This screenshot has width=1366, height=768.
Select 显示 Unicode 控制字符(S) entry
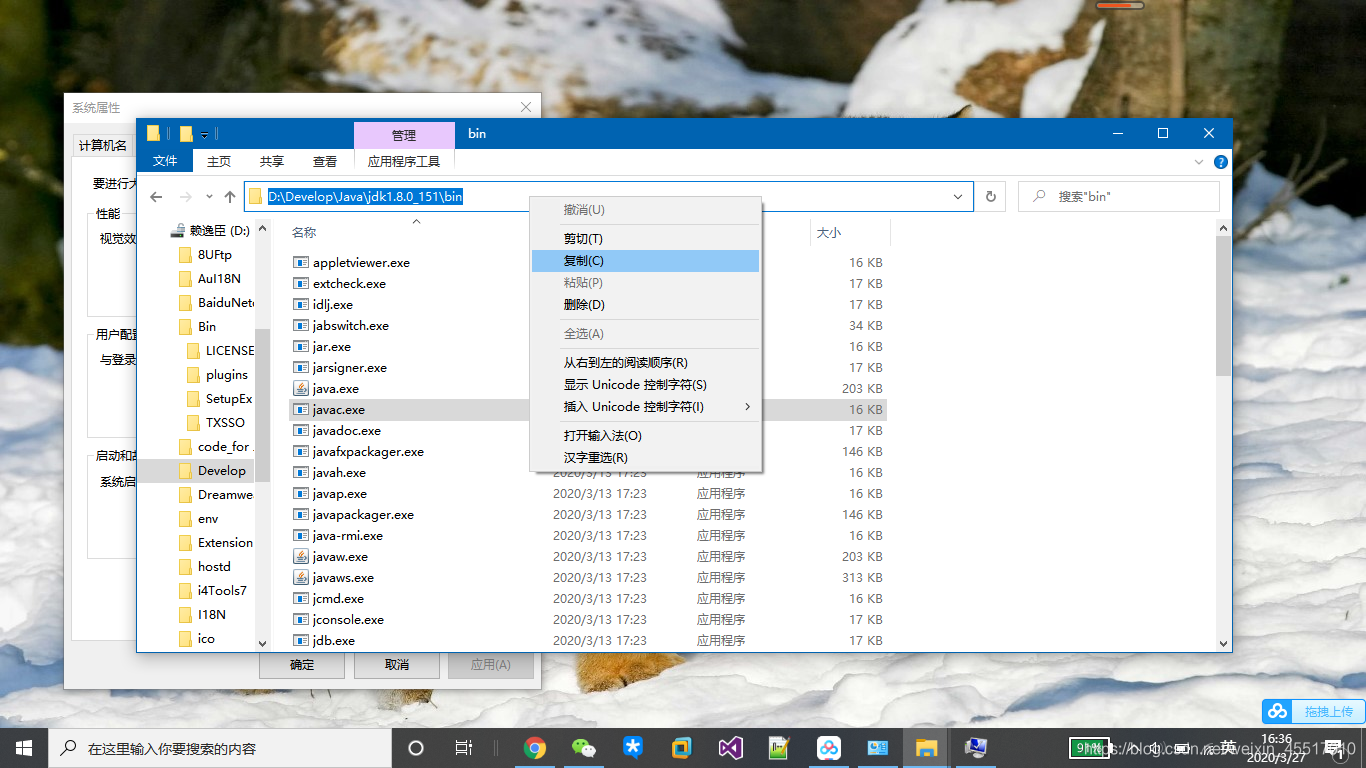[645, 385]
